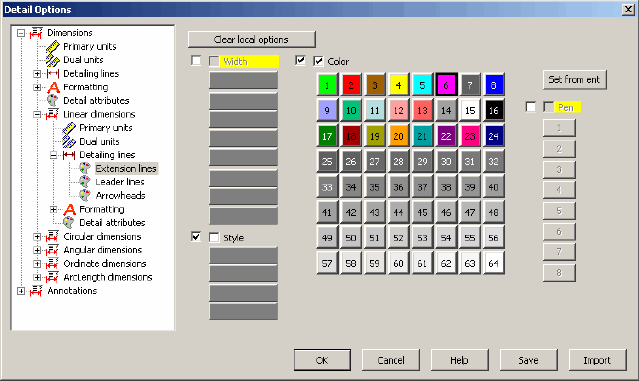
Task: Open Help for detail options
Action: (x=459, y=360)
